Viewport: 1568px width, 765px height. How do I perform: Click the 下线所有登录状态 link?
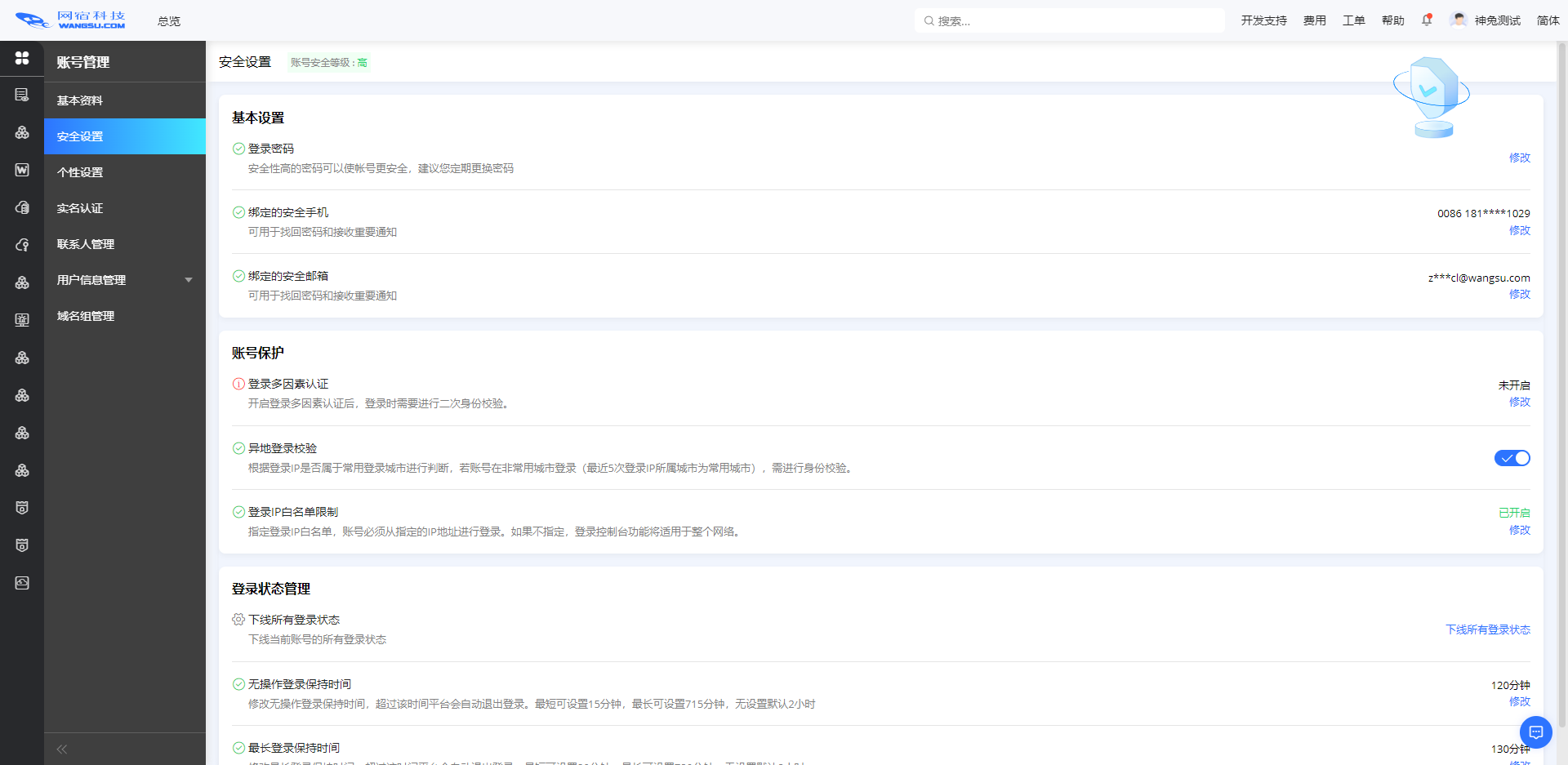coord(1487,629)
